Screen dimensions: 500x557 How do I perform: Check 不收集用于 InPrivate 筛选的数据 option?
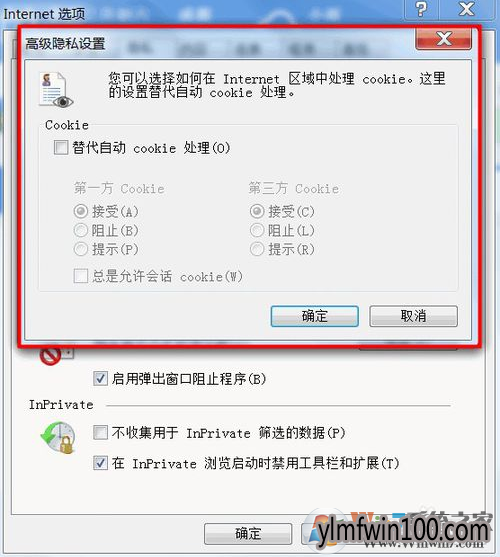tap(100, 433)
